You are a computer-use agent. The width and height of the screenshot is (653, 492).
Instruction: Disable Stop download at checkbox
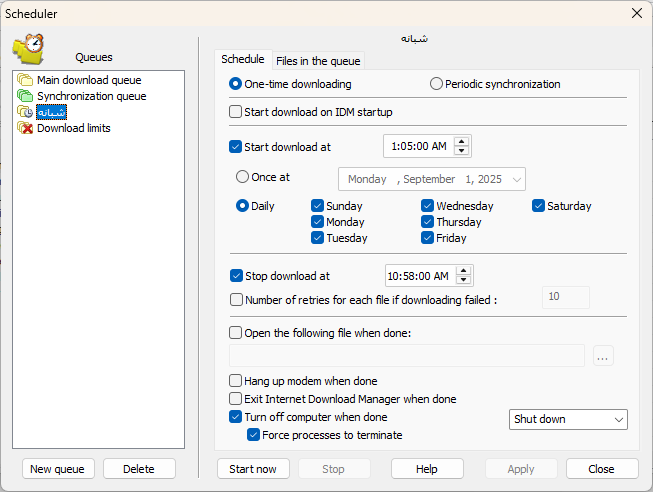coord(236,276)
